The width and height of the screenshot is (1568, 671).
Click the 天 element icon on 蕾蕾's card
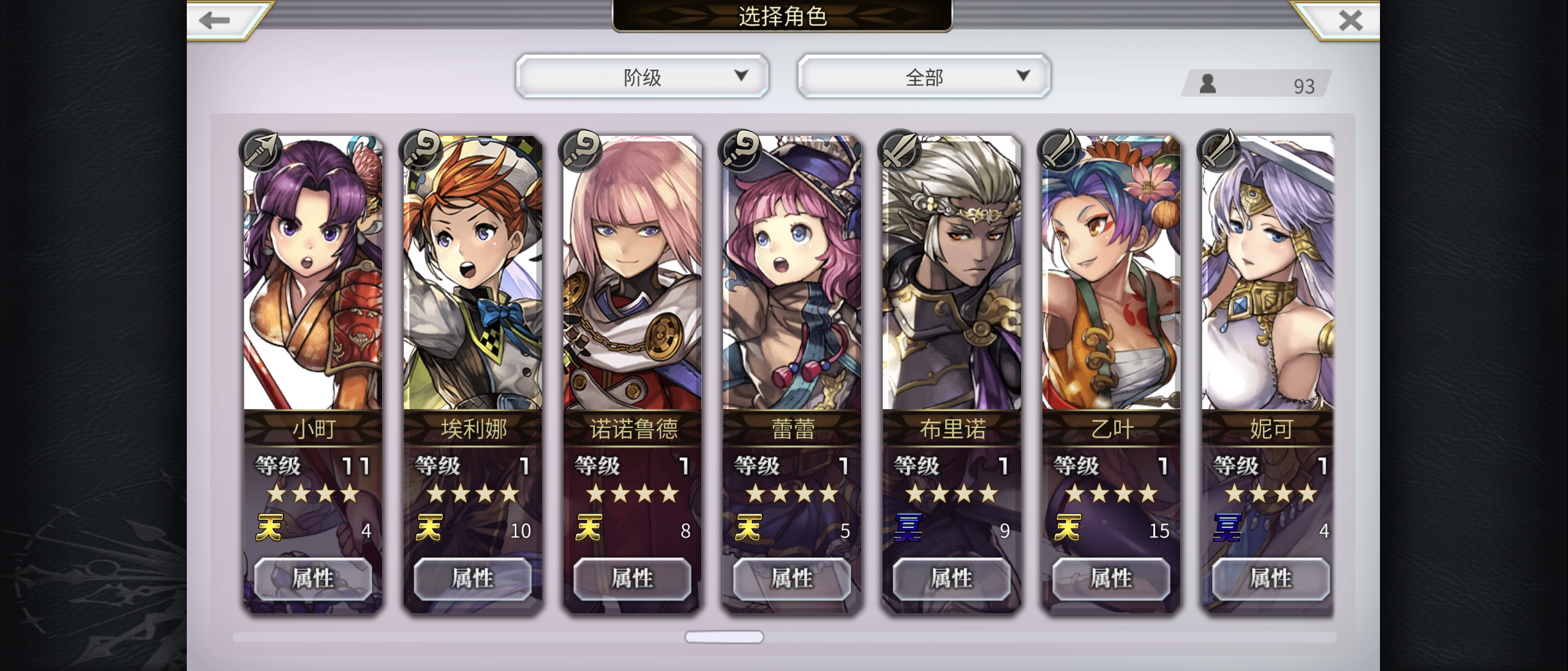(748, 528)
